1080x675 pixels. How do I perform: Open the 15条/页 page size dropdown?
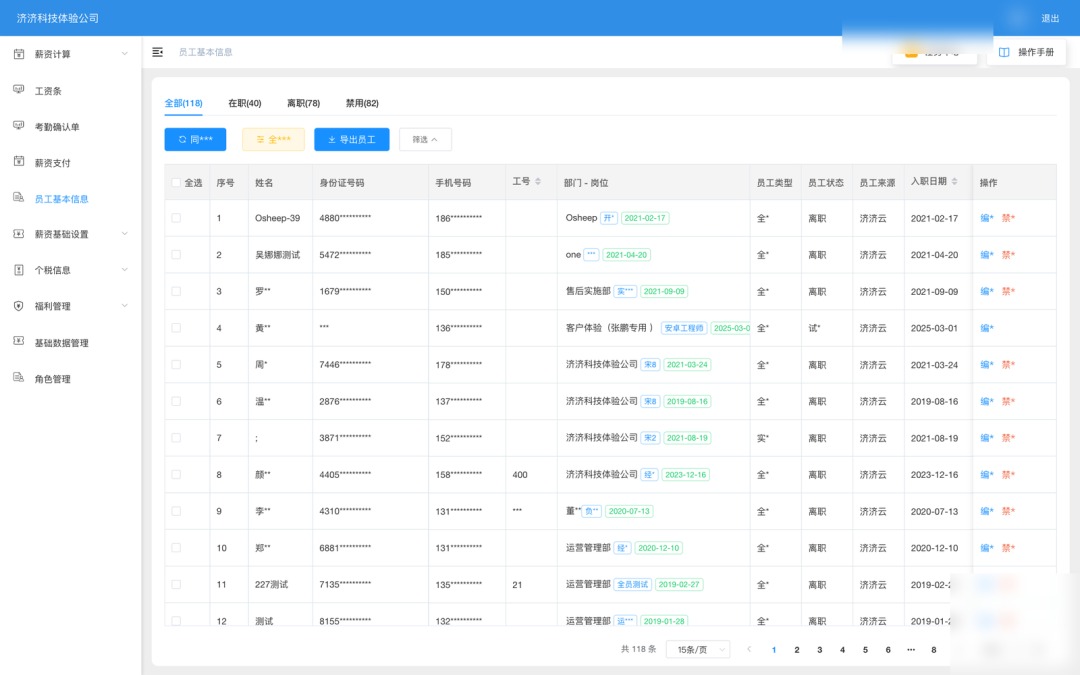tap(698, 649)
